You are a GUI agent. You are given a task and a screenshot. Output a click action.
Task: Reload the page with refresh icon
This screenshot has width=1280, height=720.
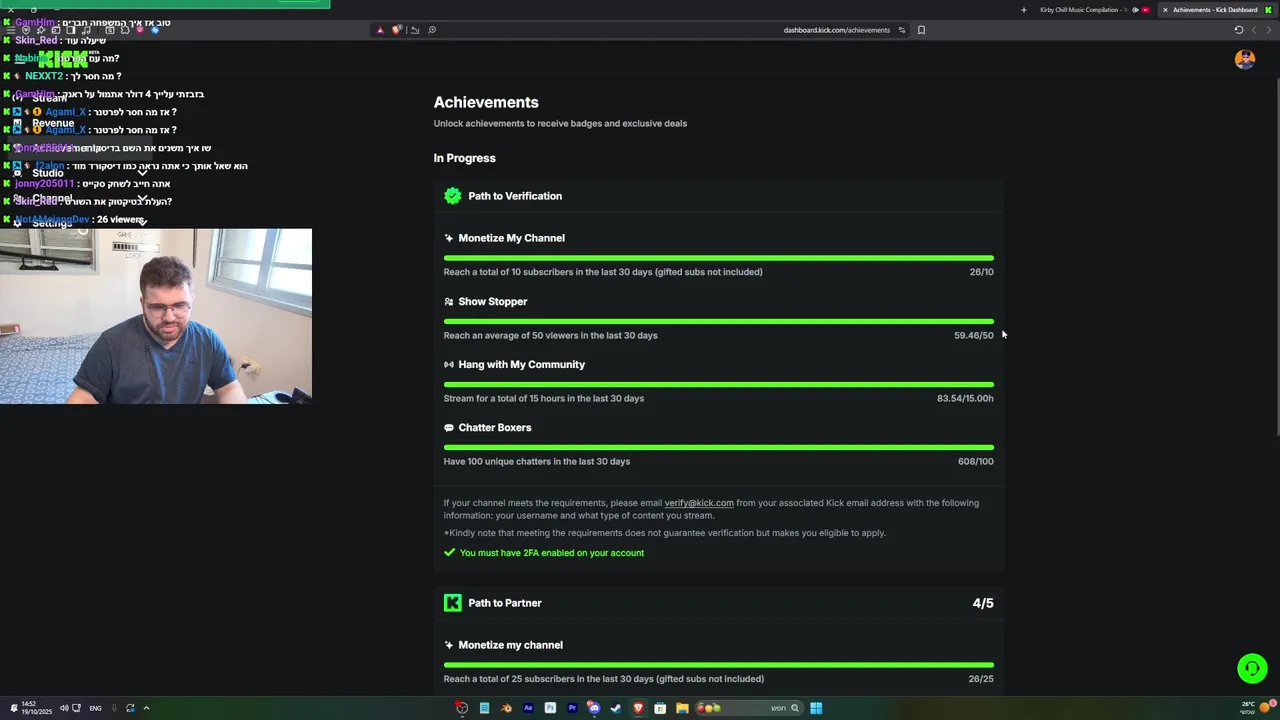[x=1239, y=30]
